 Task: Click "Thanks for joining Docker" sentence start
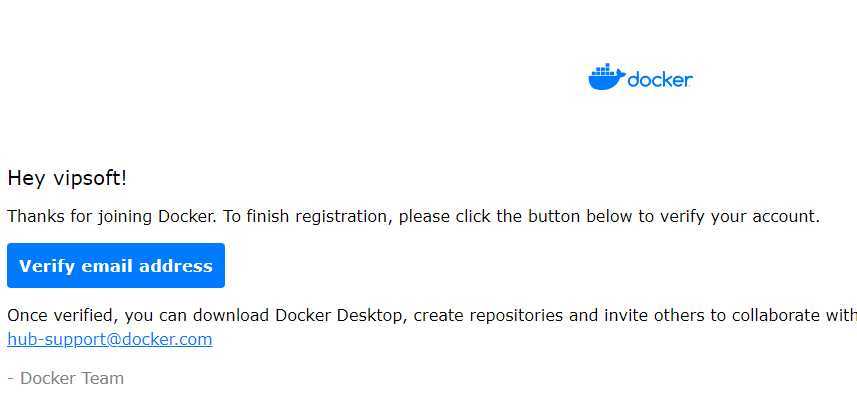(109, 216)
